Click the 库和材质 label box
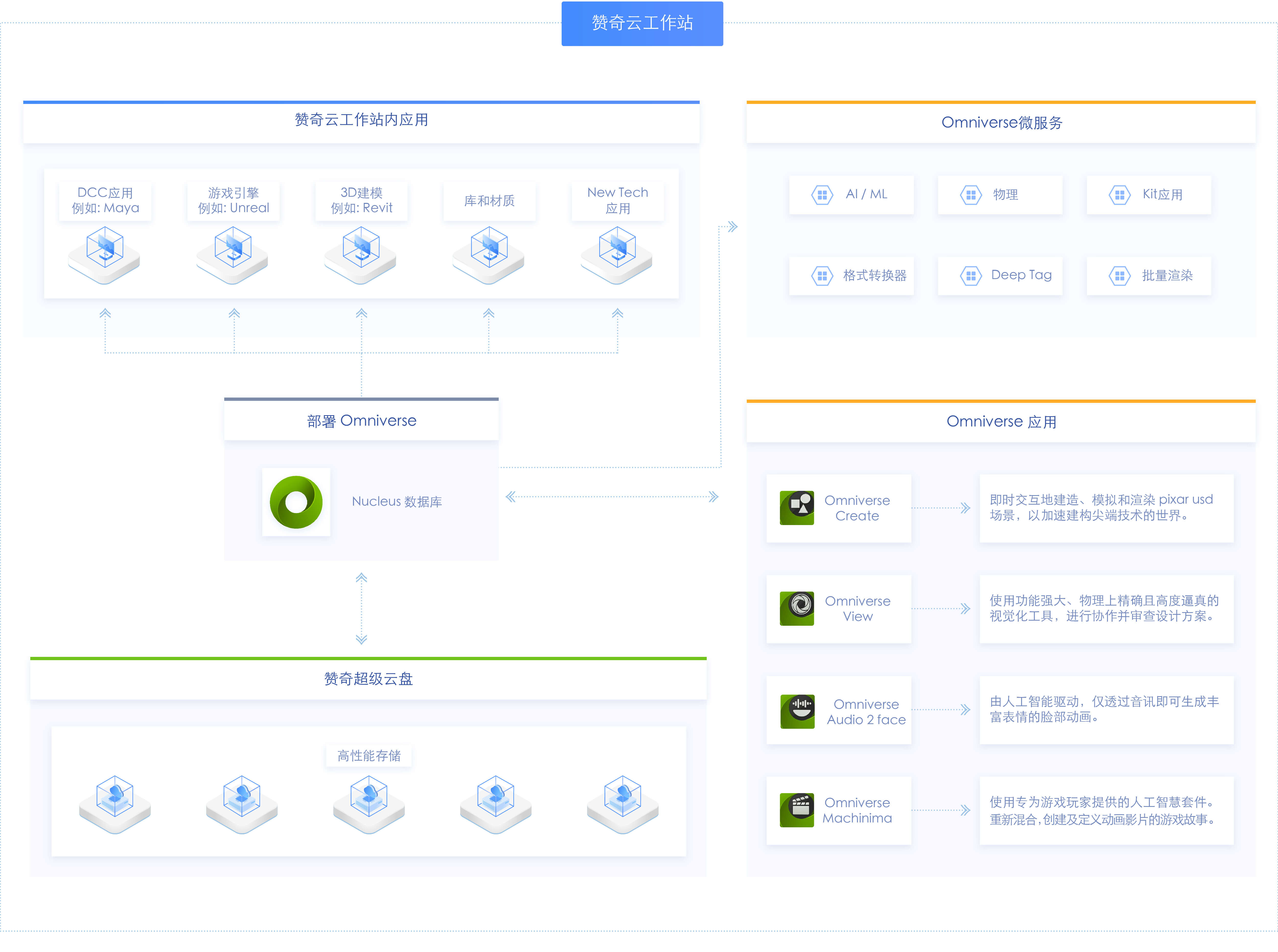Image resolution: width=1278 pixels, height=952 pixels. [489, 201]
